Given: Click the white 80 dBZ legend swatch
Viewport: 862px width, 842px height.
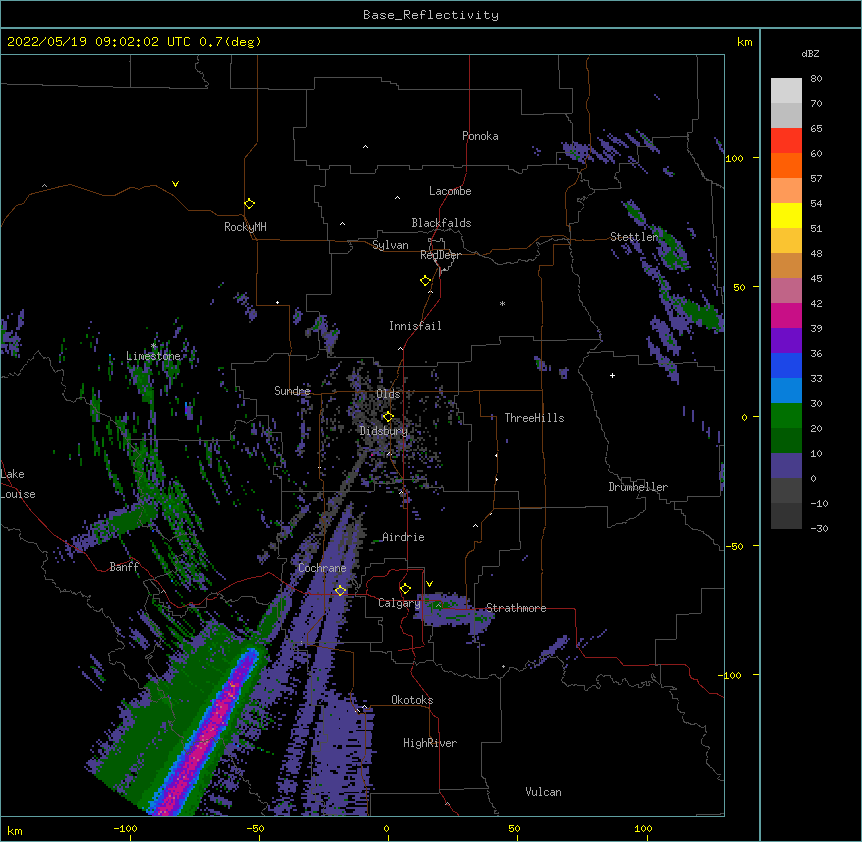Looking at the screenshot, I should pyautogui.click(x=786, y=91).
